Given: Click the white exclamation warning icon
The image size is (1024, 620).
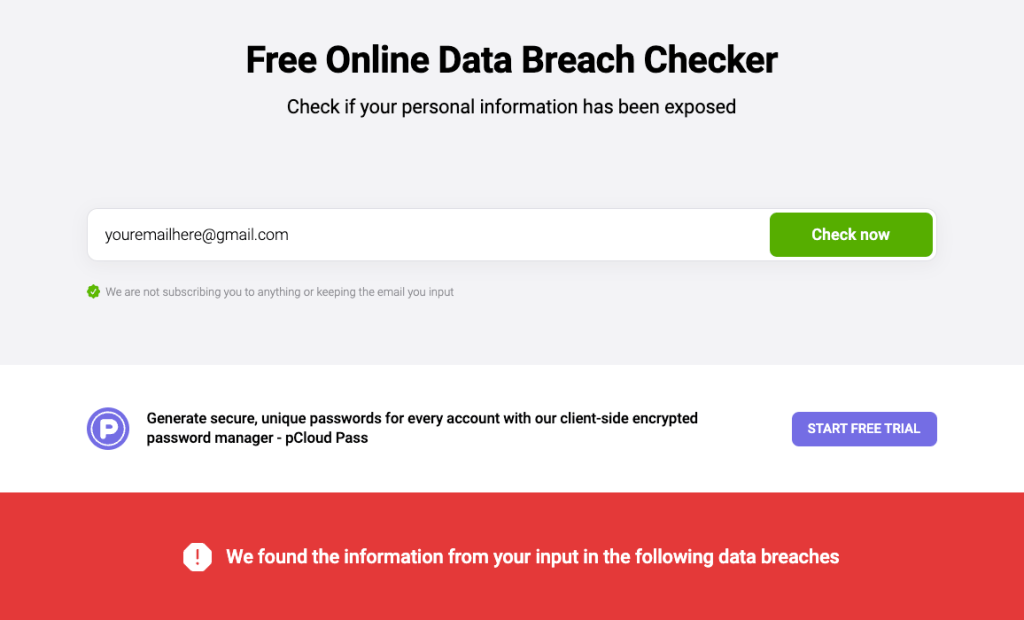Looking at the screenshot, I should click(198, 557).
